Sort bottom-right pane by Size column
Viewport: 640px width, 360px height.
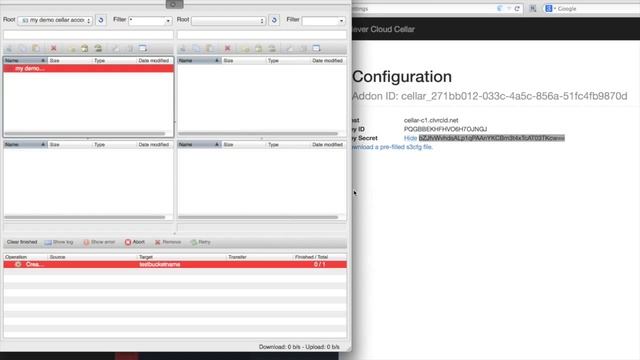pos(243,144)
